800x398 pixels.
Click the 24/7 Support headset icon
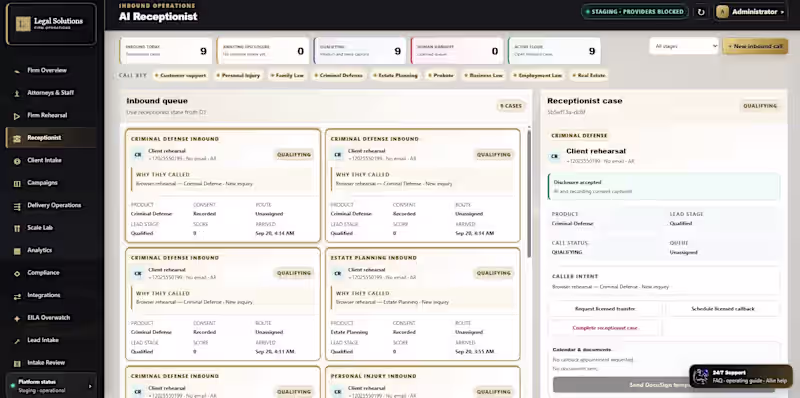point(702,376)
